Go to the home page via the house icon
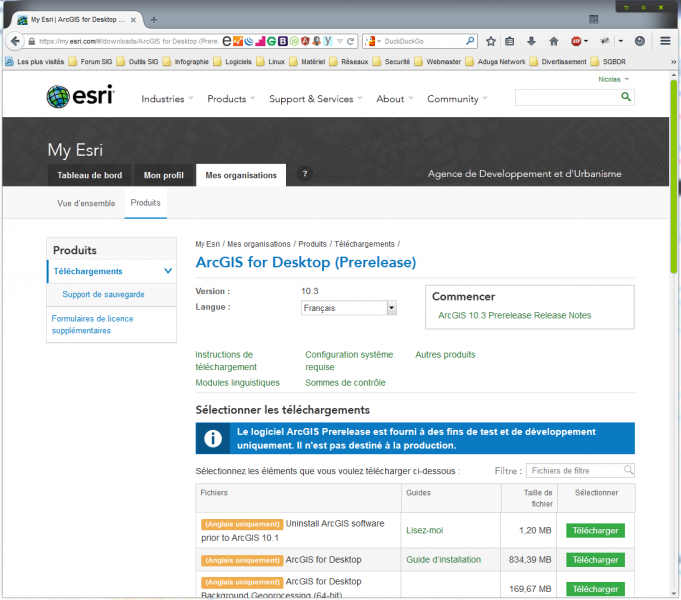Image resolution: width=681 pixels, height=600 pixels. coord(553,41)
